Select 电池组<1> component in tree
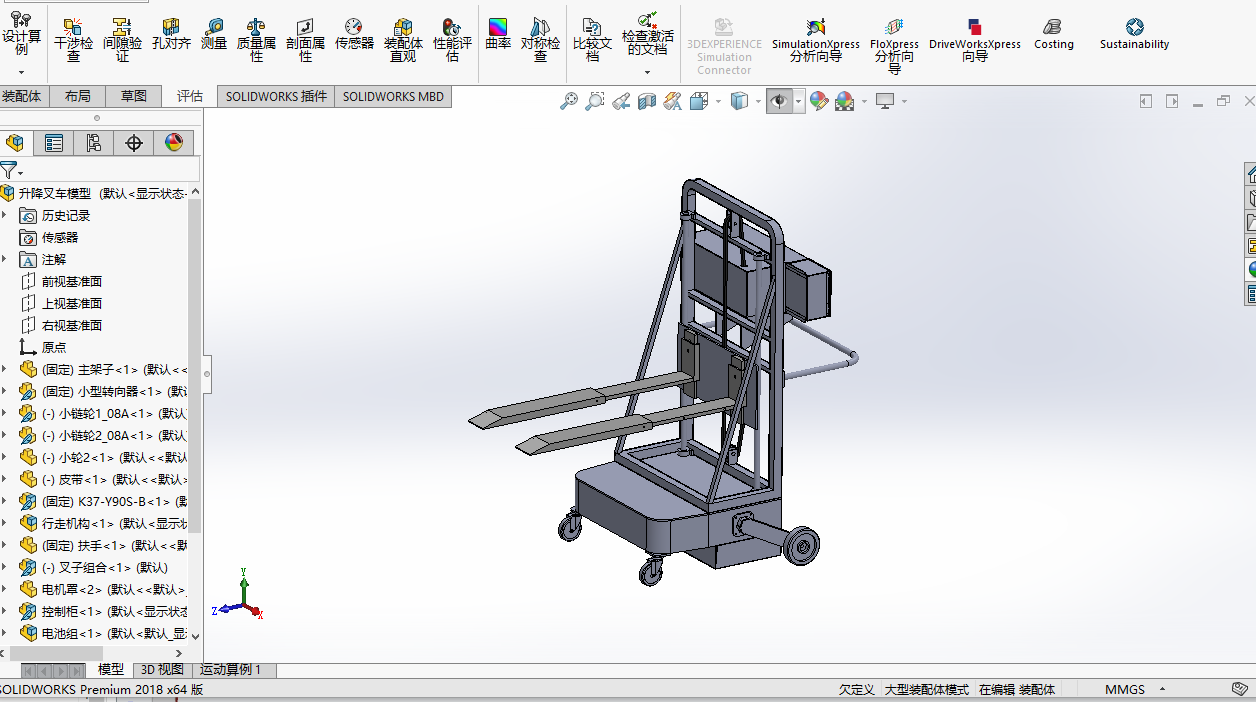1256x702 pixels. pos(104,633)
